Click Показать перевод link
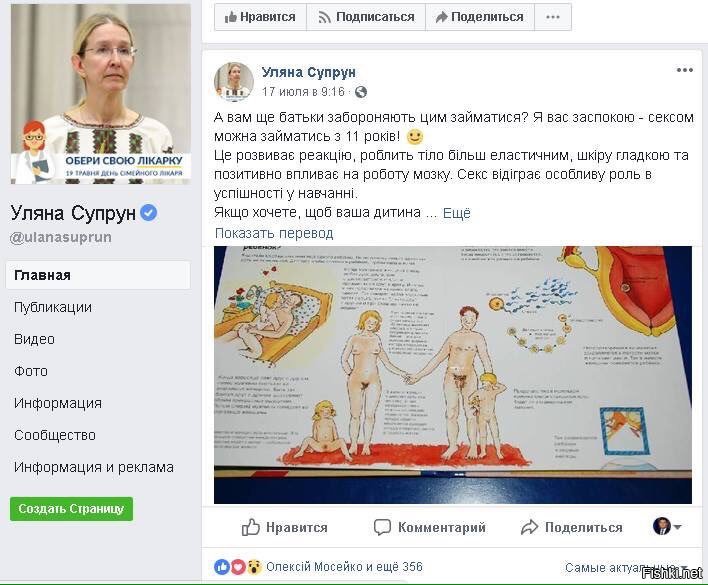This screenshot has width=708, height=585. point(274,233)
